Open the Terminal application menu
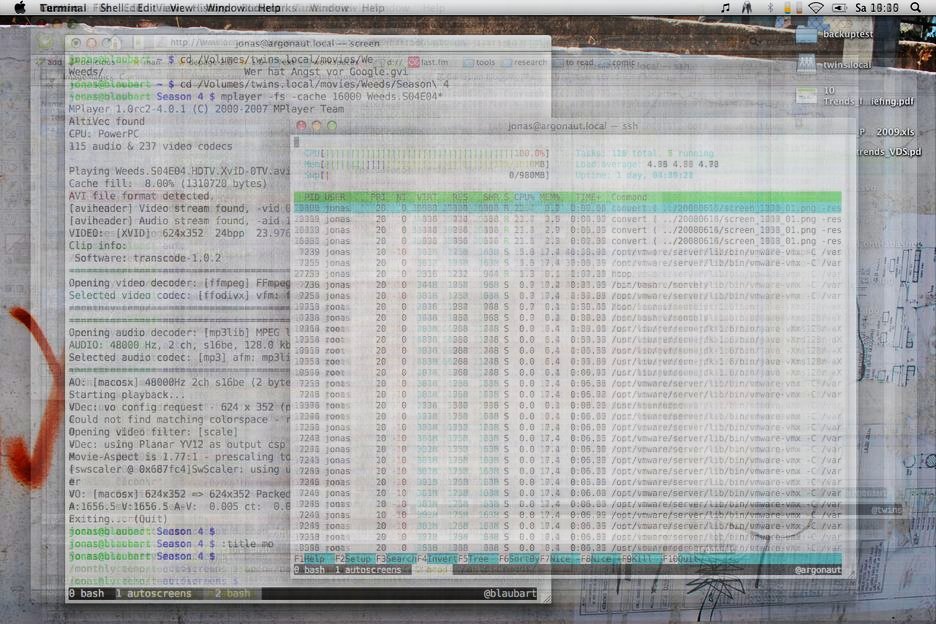 pyautogui.click(x=63, y=8)
